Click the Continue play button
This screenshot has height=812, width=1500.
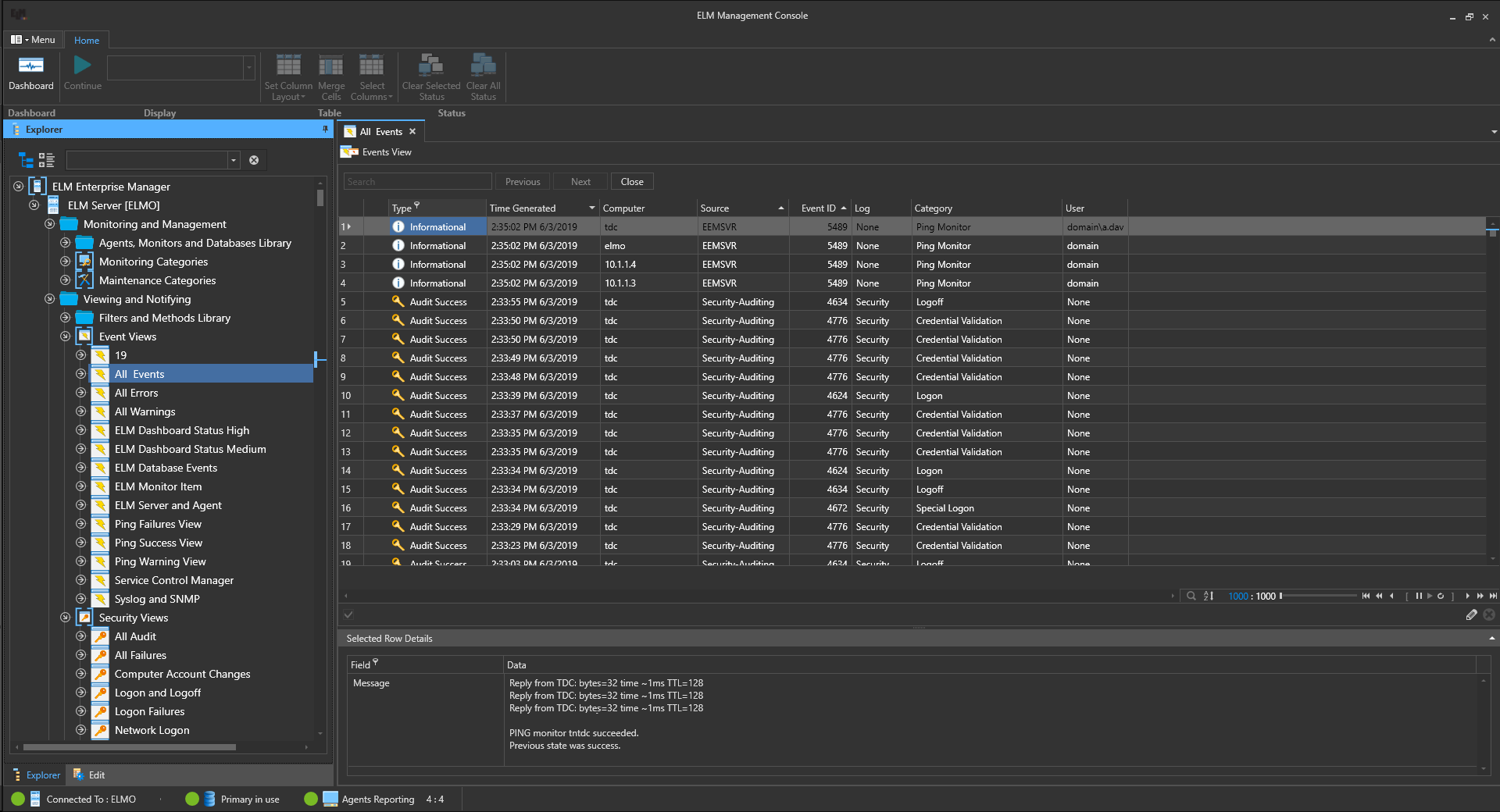83,75
